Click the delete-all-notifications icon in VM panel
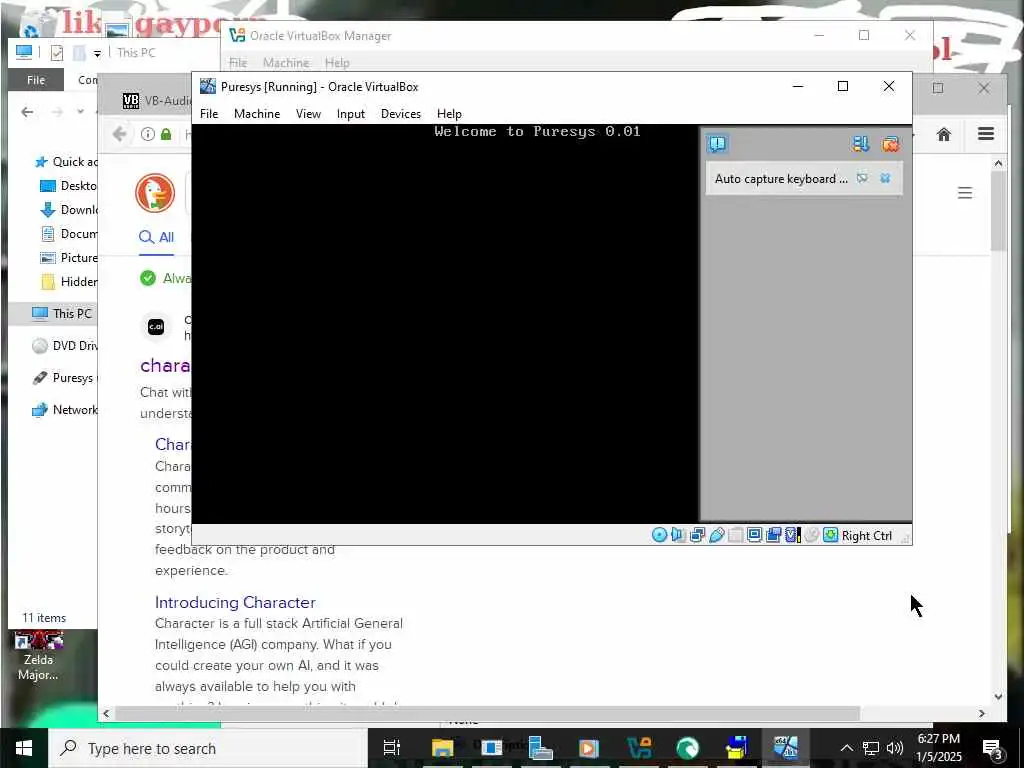 tap(890, 144)
